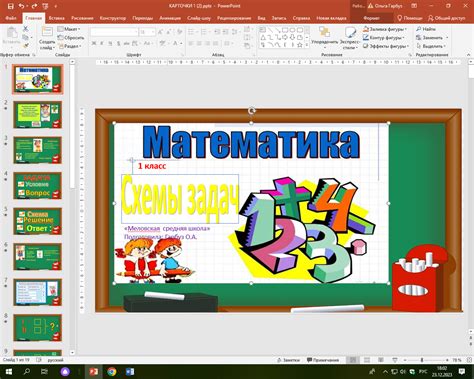The image size is (474, 379).
Task: Open the Упорядочить arrange menu
Action: (x=325, y=36)
